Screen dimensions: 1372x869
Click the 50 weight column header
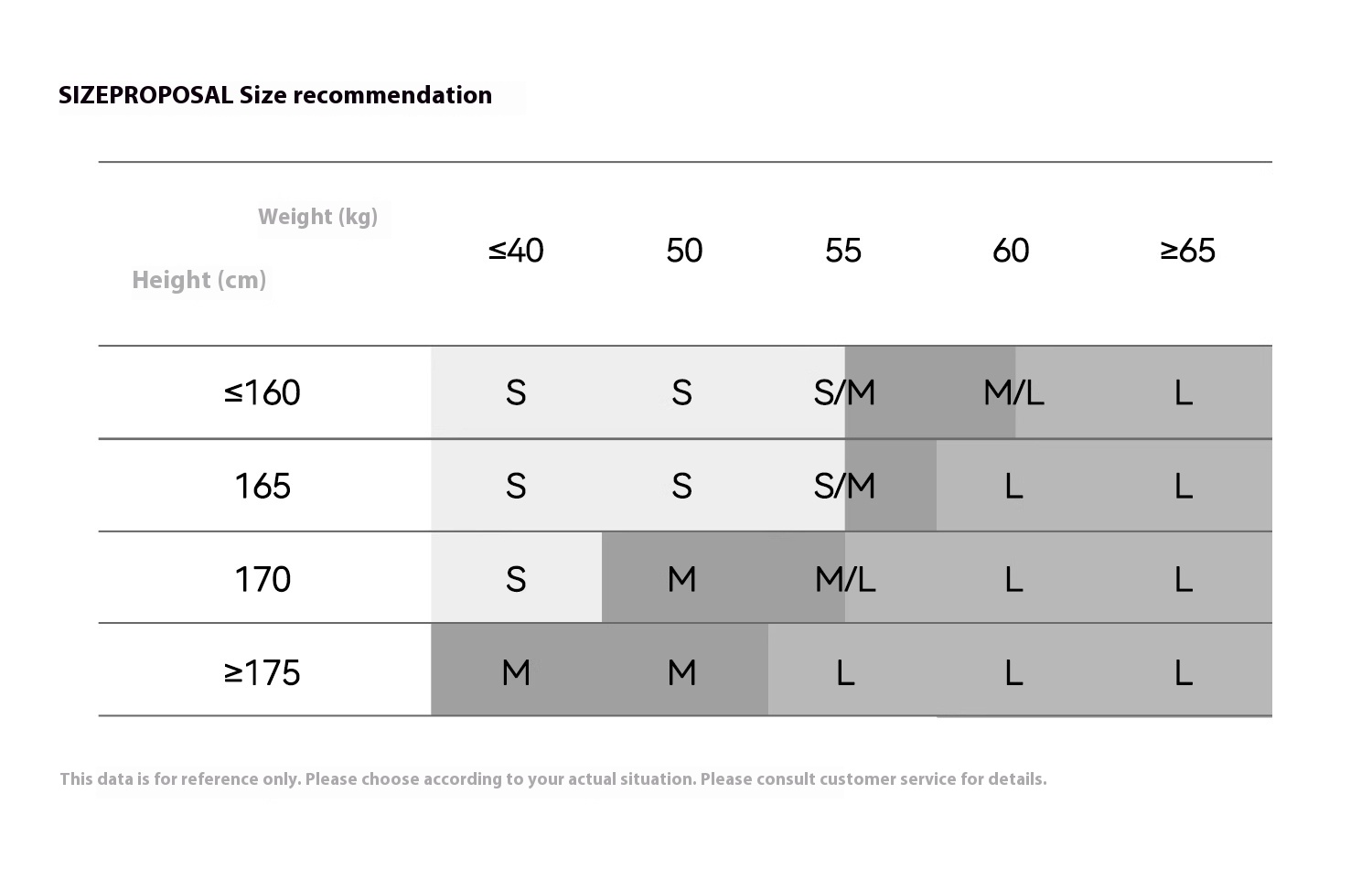[684, 251]
